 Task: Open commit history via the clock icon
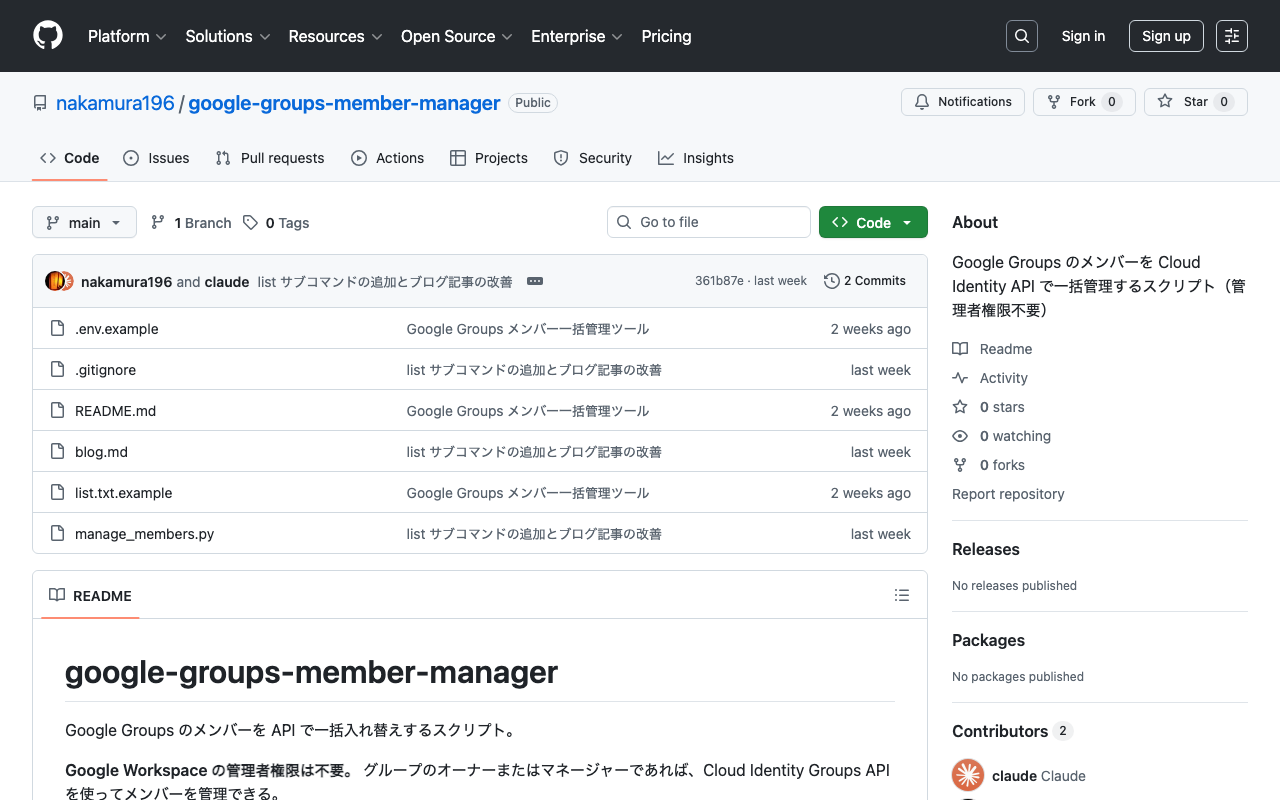[831, 281]
